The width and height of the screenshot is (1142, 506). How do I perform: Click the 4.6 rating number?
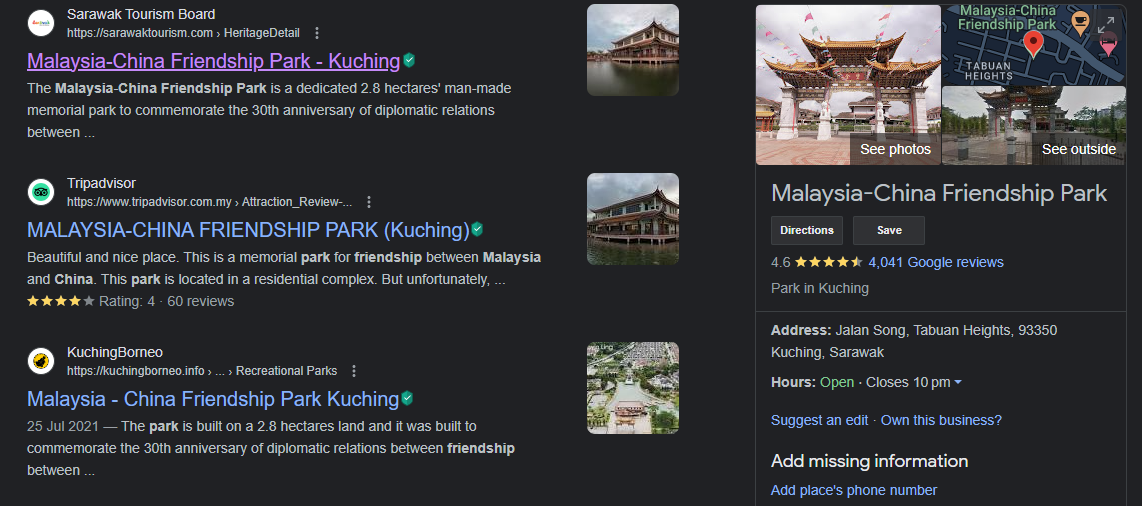781,262
